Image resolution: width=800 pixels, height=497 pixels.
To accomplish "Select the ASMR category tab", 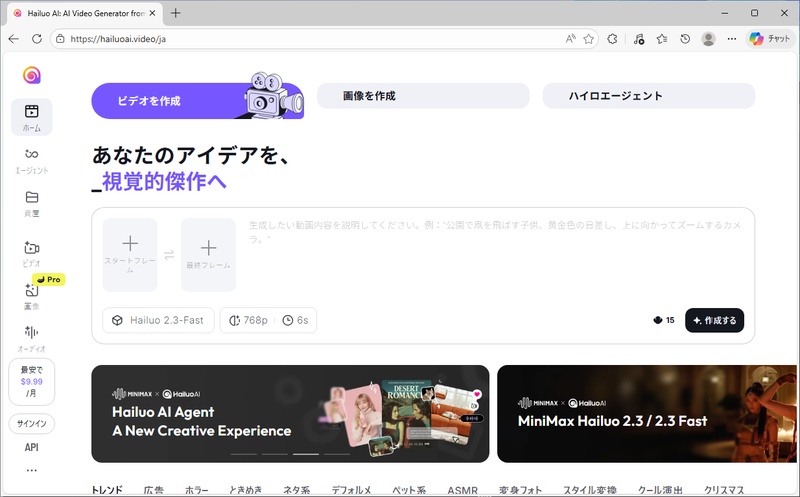I will pyautogui.click(x=462, y=490).
